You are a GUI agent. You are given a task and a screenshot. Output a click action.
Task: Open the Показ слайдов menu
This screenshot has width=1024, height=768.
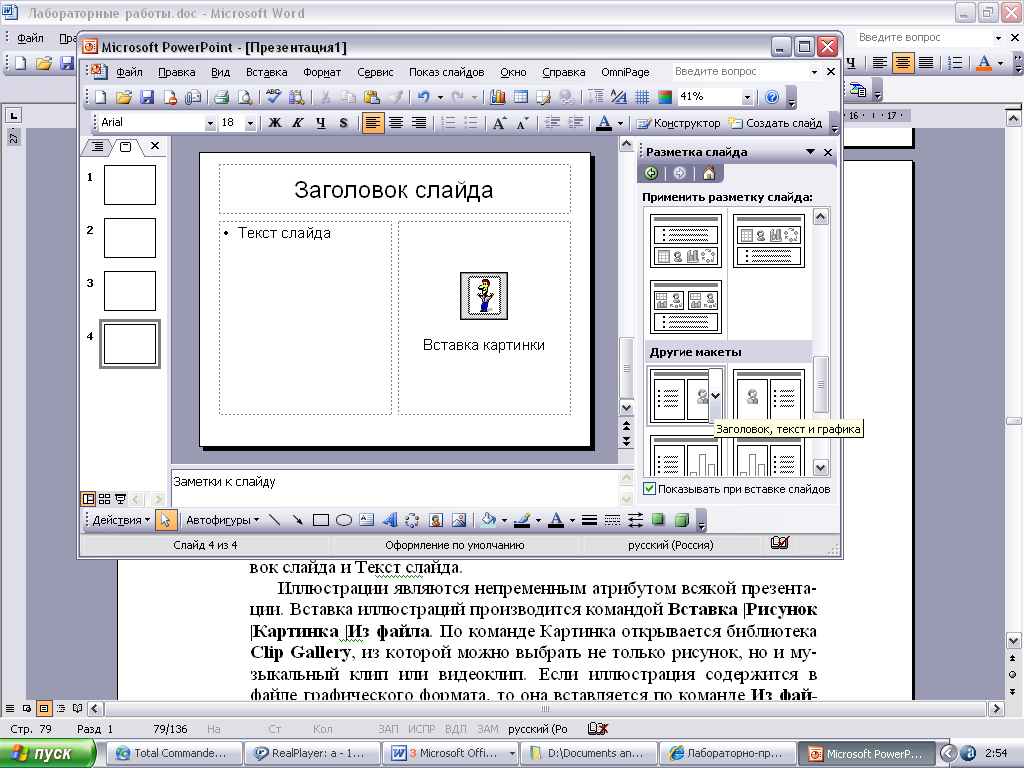click(447, 72)
